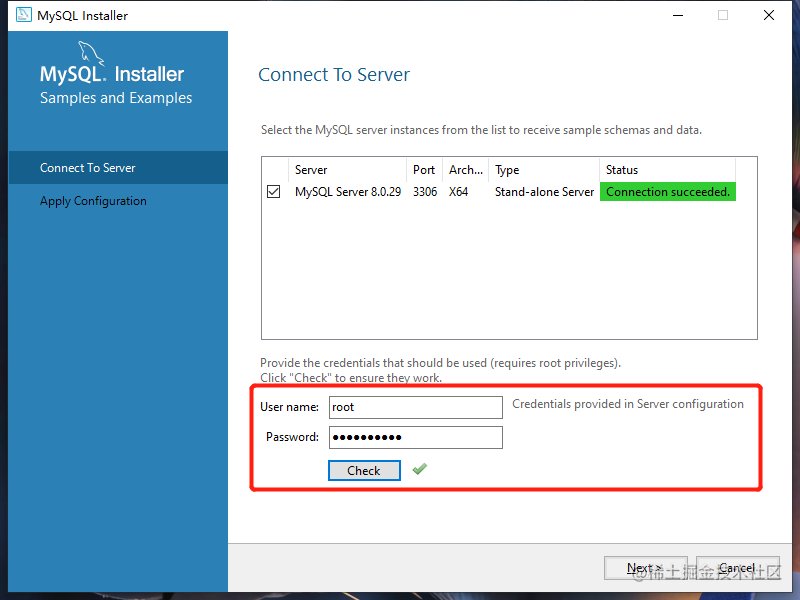Click the green checkmark beside Check
This screenshot has width=800, height=600.
(419, 469)
